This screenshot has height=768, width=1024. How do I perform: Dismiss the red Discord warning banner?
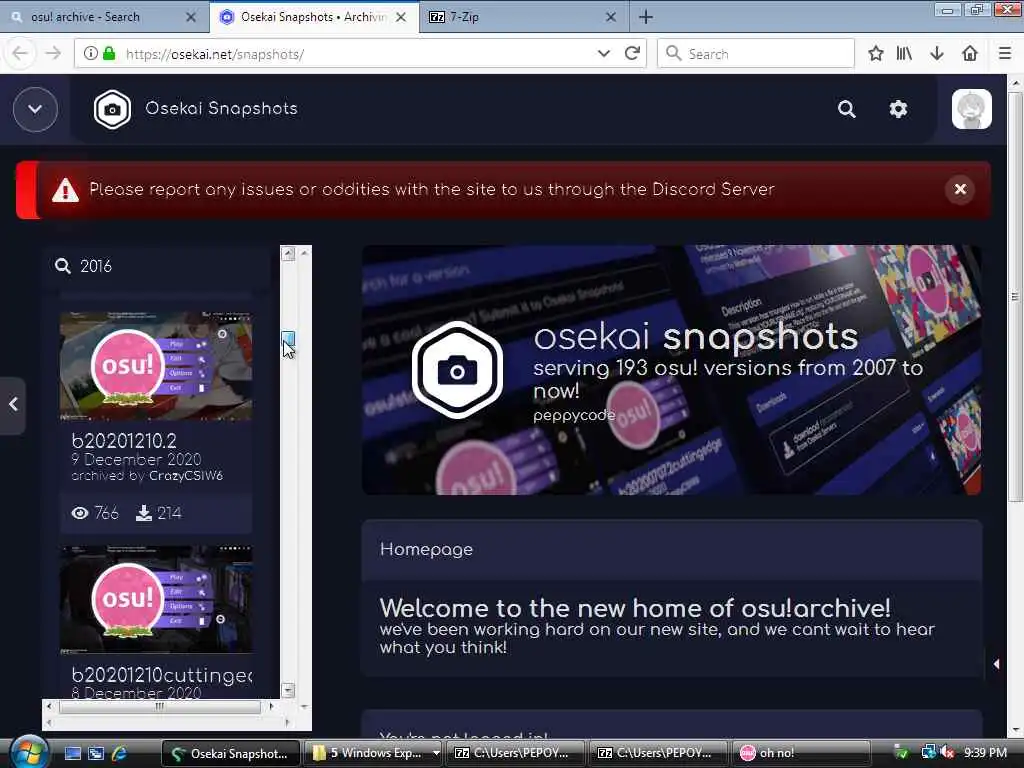coord(960,189)
